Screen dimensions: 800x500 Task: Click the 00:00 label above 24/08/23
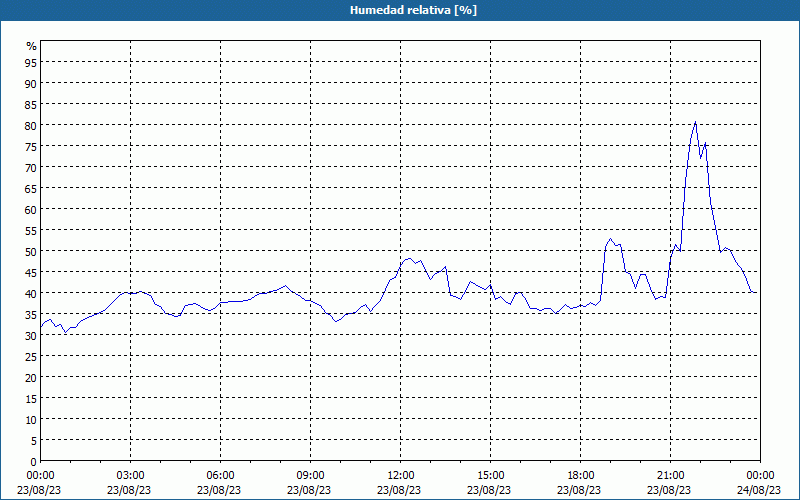coord(760,476)
